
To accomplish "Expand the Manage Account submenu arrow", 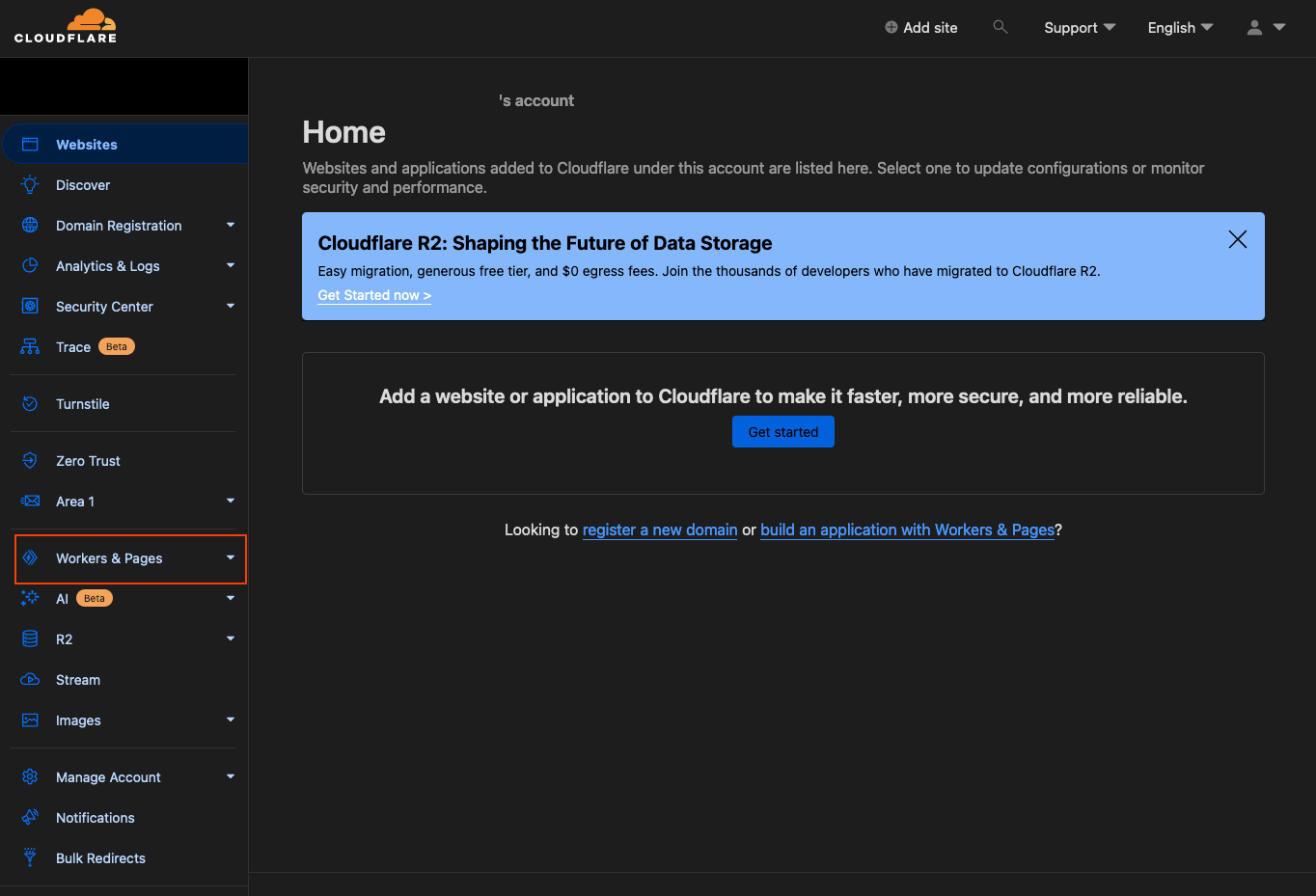I will (x=231, y=777).
